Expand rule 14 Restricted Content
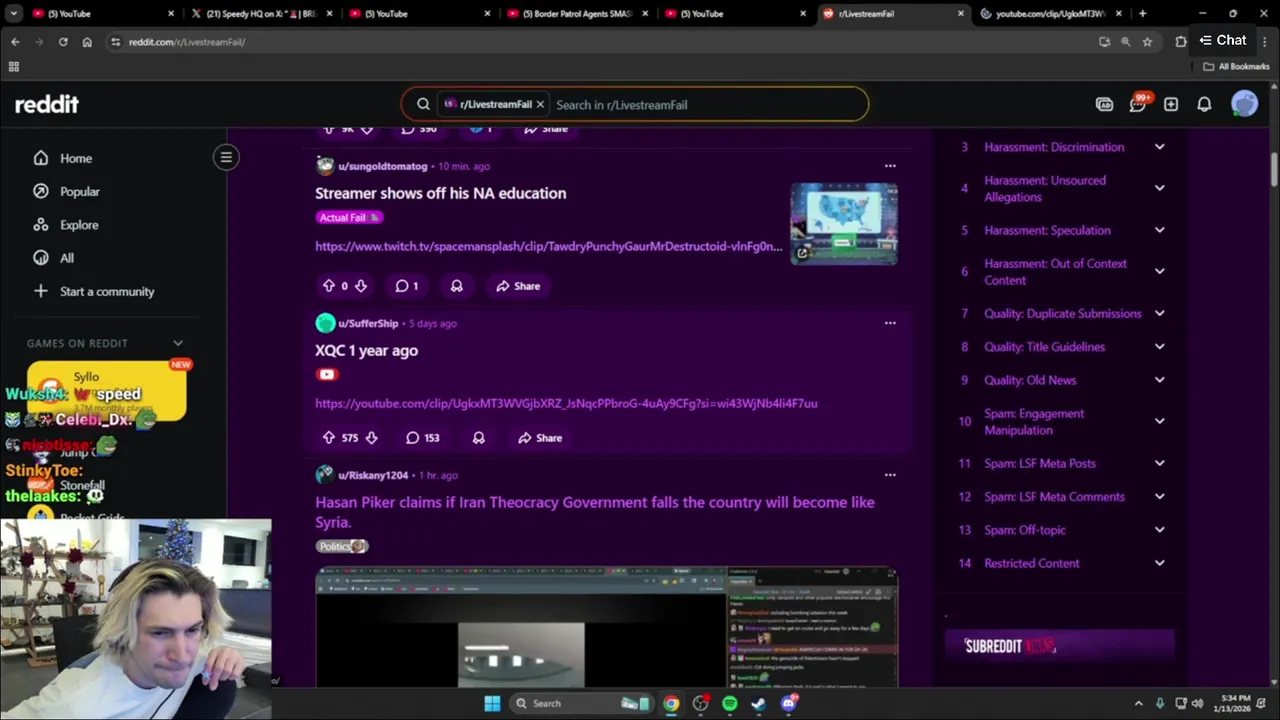Viewport: 1280px width, 720px height. click(1159, 563)
